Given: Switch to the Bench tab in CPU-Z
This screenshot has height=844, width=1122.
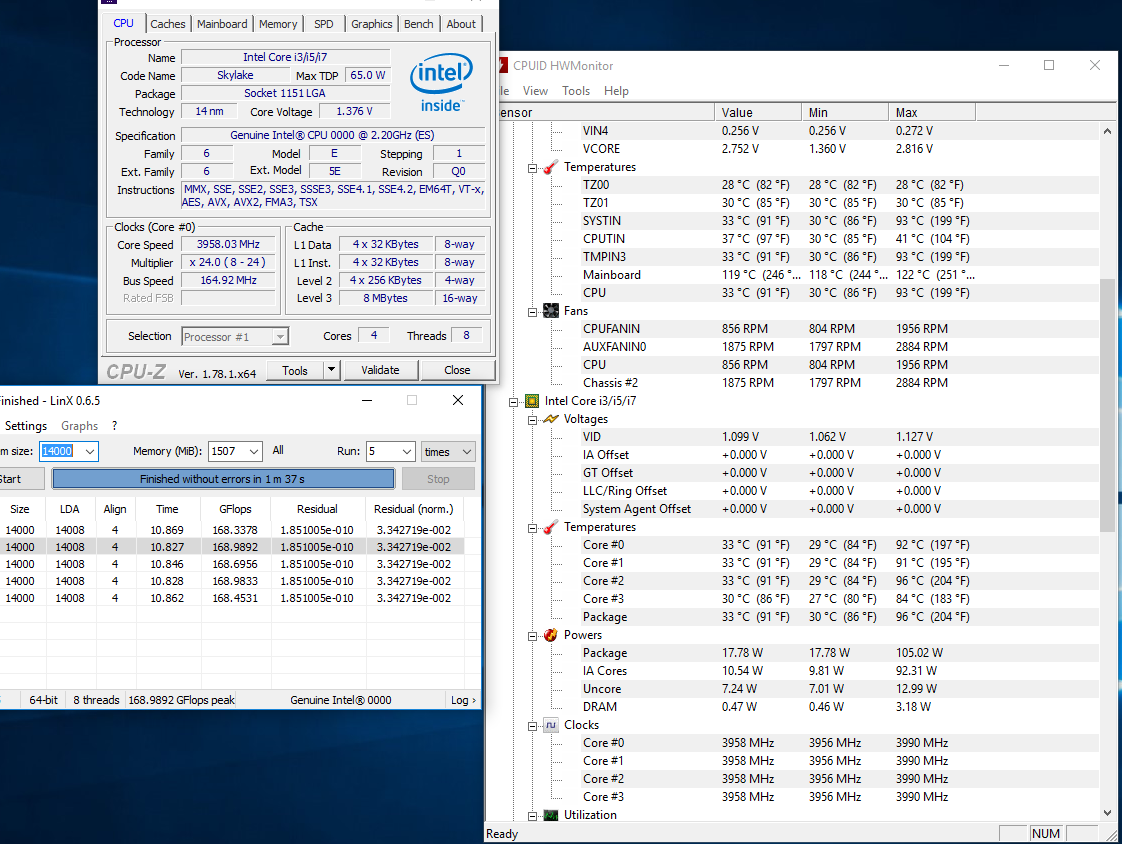Looking at the screenshot, I should tap(419, 24).
